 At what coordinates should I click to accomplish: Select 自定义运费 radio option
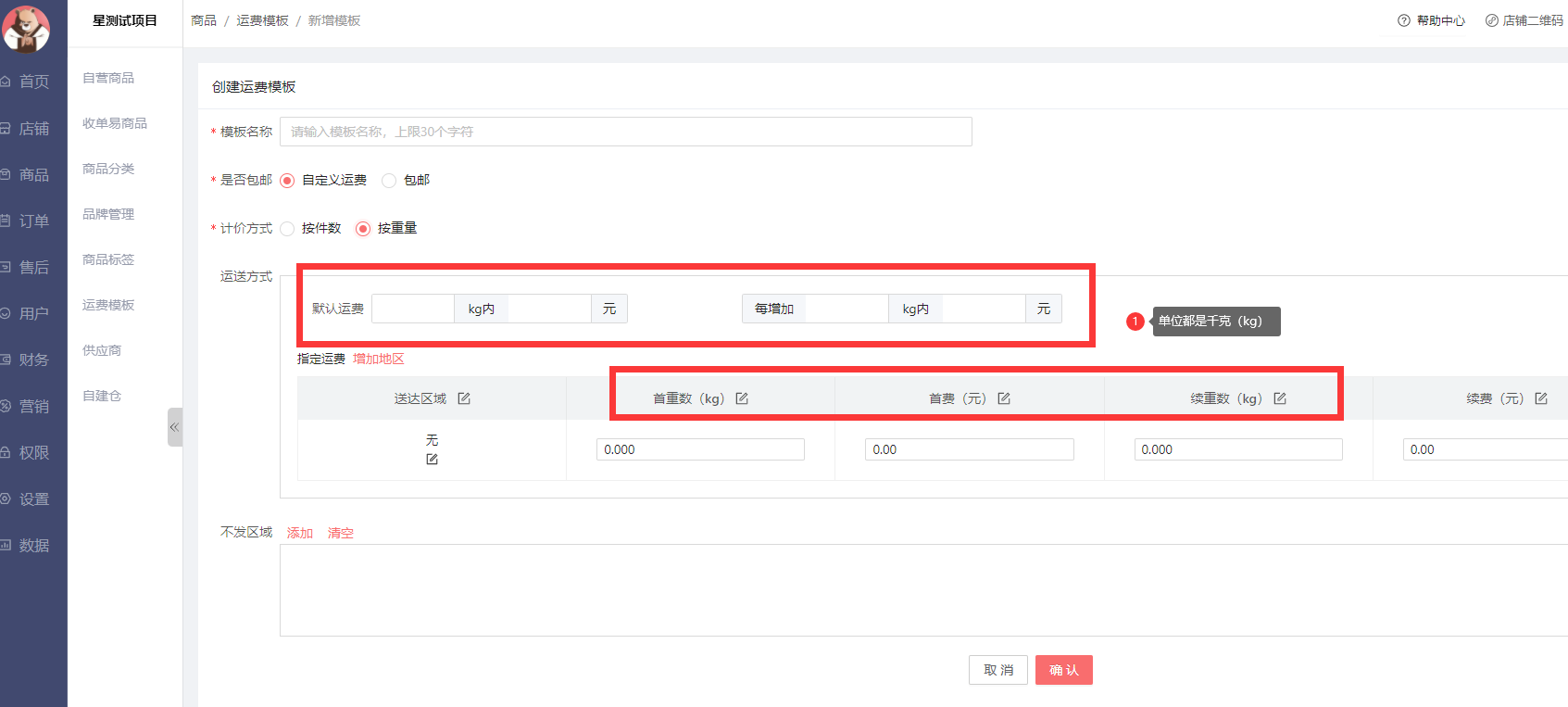(x=287, y=181)
